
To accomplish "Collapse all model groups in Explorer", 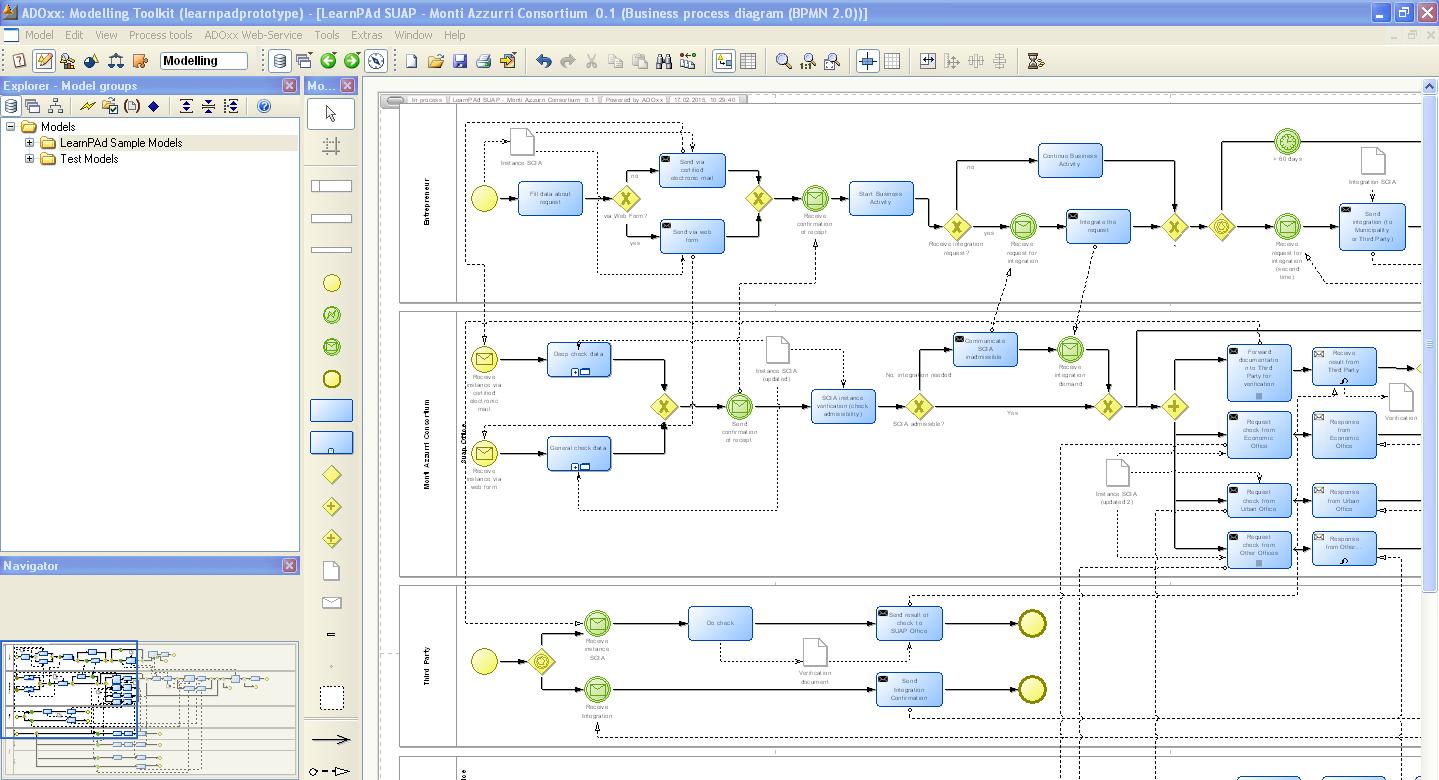I will [208, 106].
